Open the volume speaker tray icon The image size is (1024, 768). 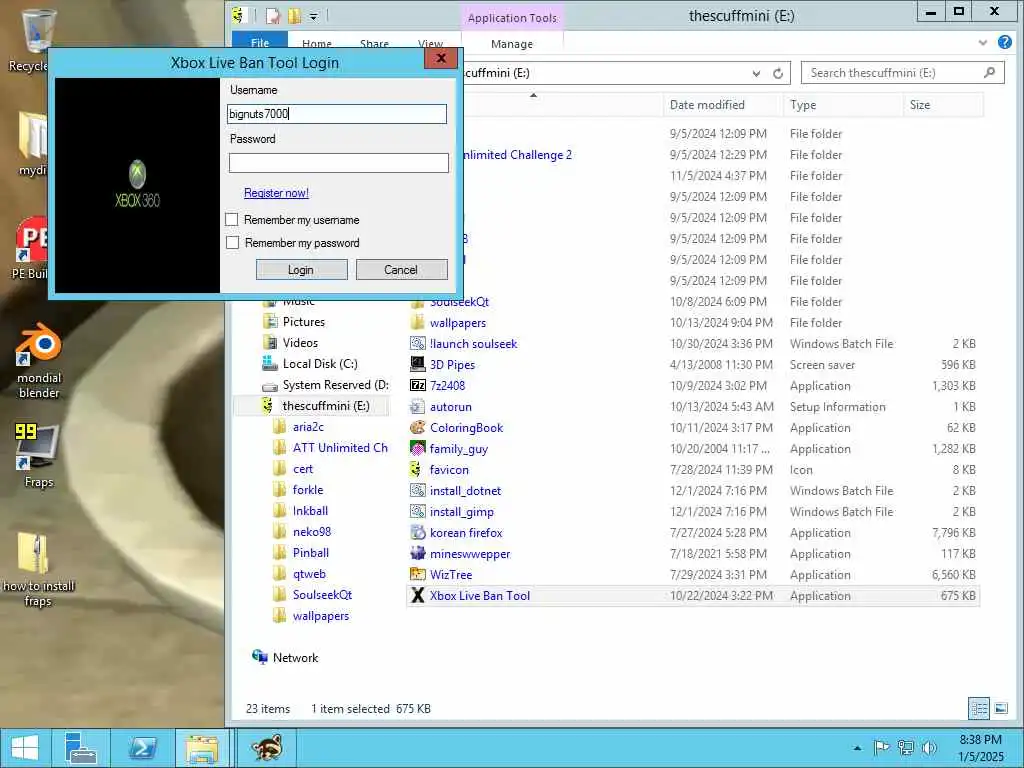pyautogui.click(x=929, y=748)
